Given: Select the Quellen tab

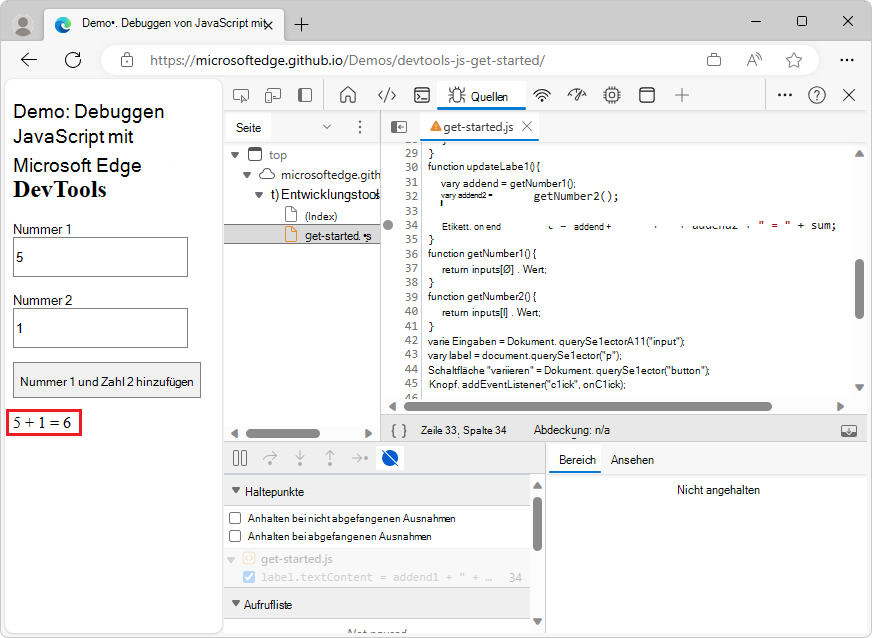Looking at the screenshot, I should [x=483, y=97].
